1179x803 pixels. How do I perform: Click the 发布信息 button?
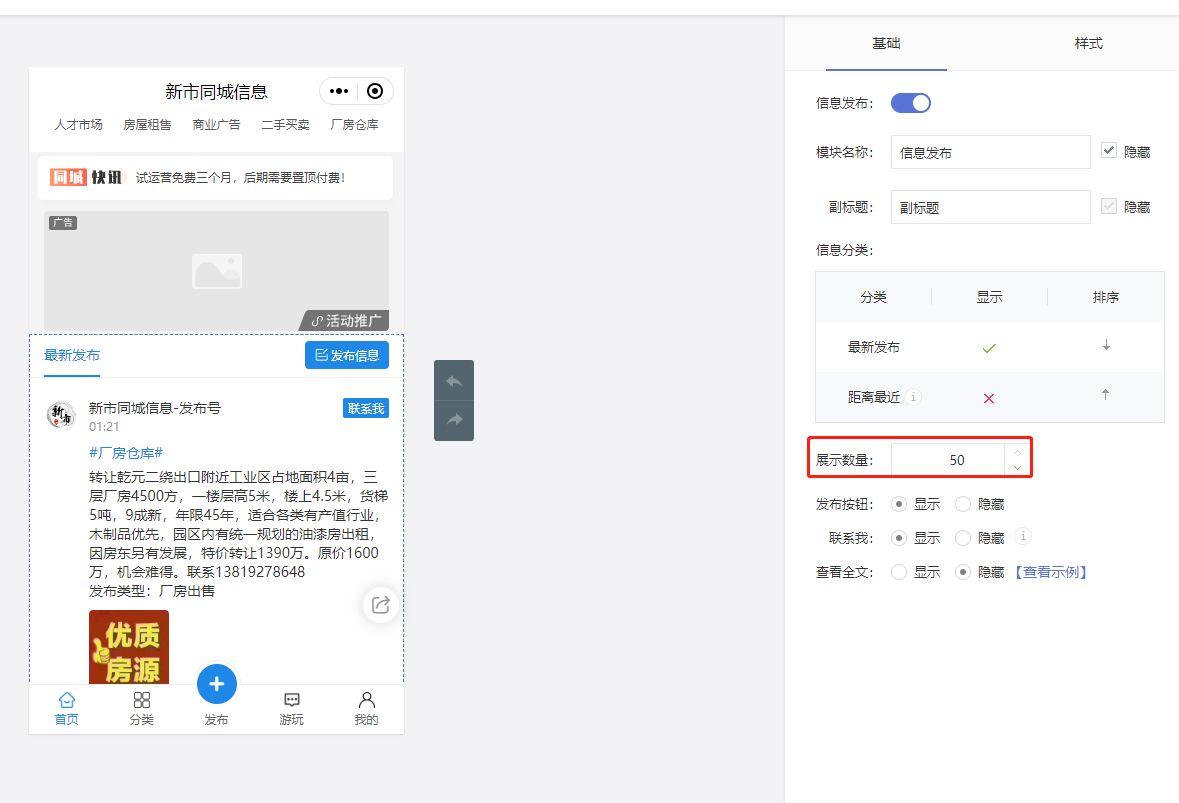click(347, 355)
